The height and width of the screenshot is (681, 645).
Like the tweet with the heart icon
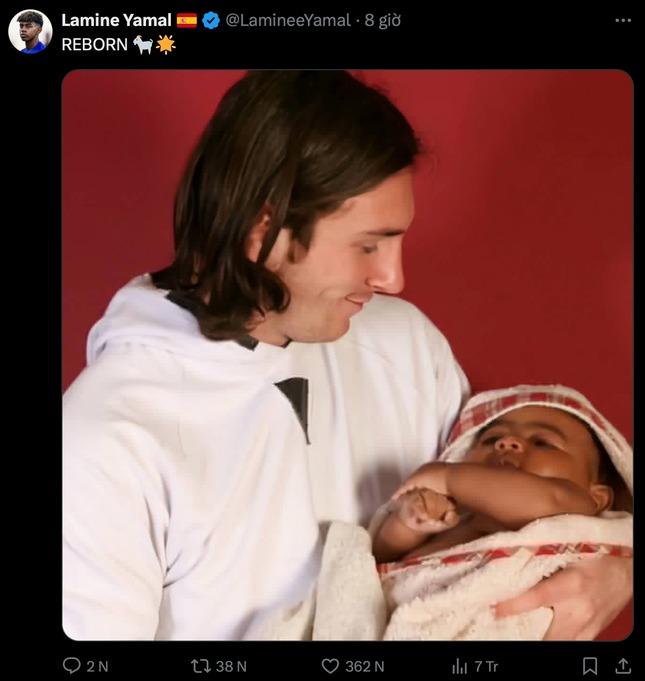[330, 665]
